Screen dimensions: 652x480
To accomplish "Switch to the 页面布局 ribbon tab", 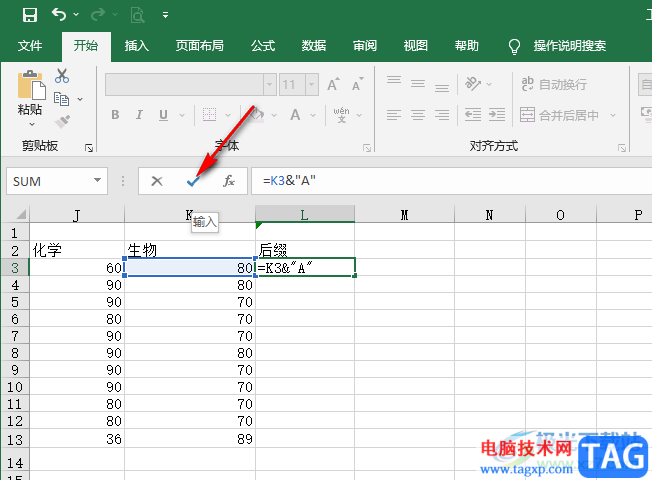I will 200,45.
